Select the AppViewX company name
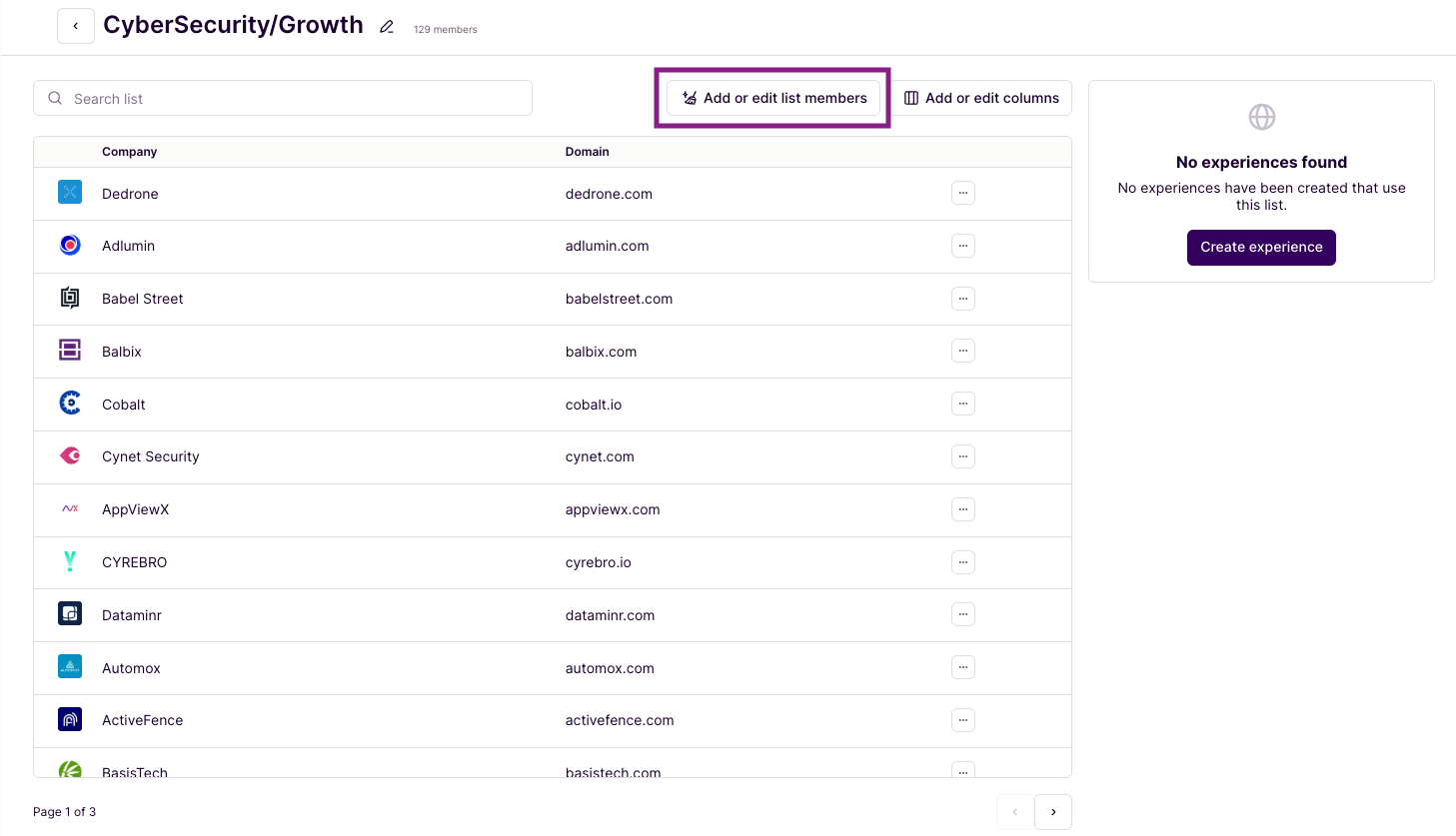The image size is (1456, 836). pyautogui.click(x=136, y=509)
